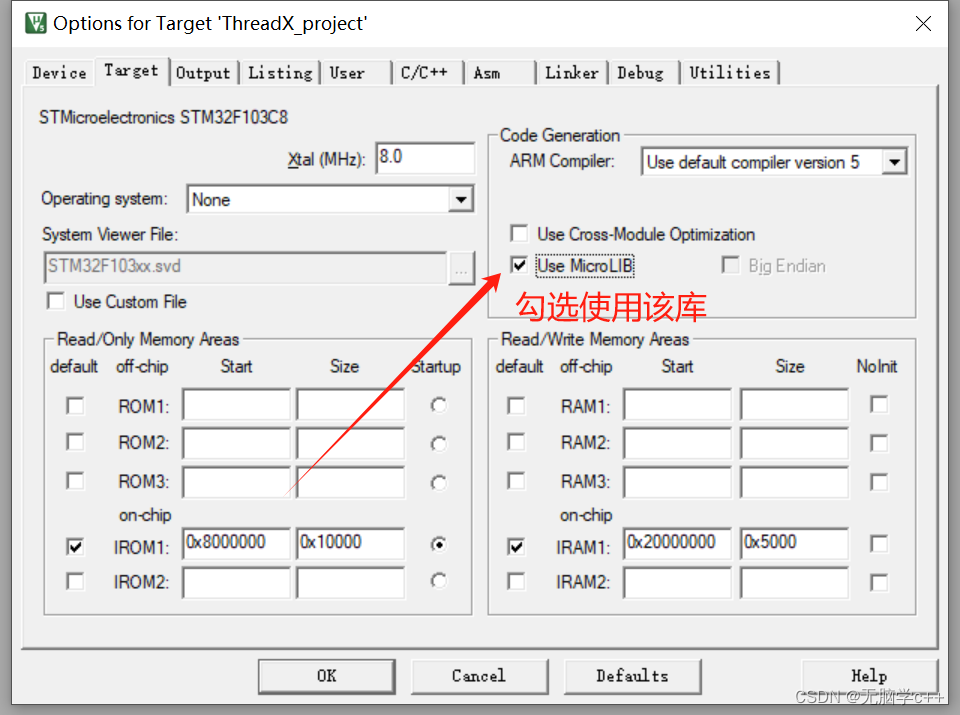The width and height of the screenshot is (960, 715).
Task: Go to the Utilities tab
Action: pyautogui.click(x=730, y=73)
